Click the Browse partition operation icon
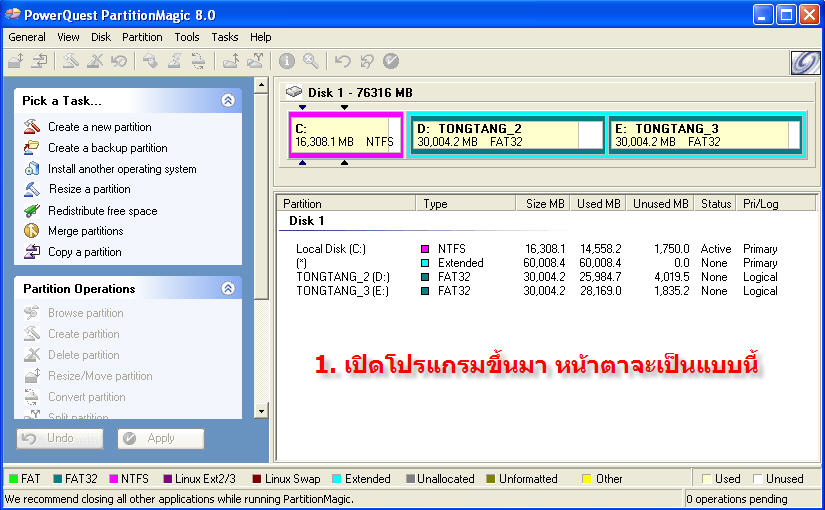This screenshot has width=825, height=510. [32, 313]
